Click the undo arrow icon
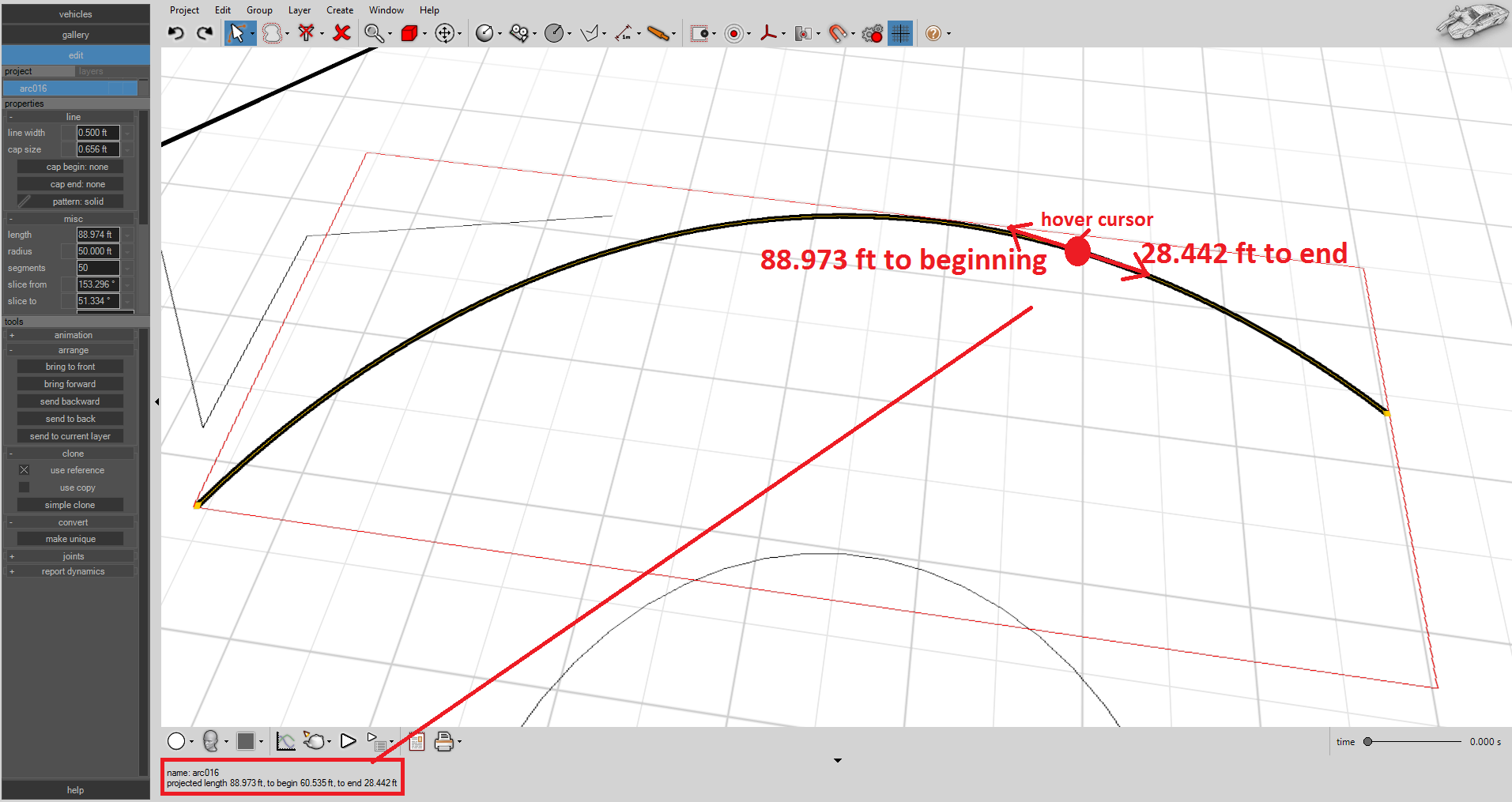The image size is (1512, 802). (x=176, y=33)
